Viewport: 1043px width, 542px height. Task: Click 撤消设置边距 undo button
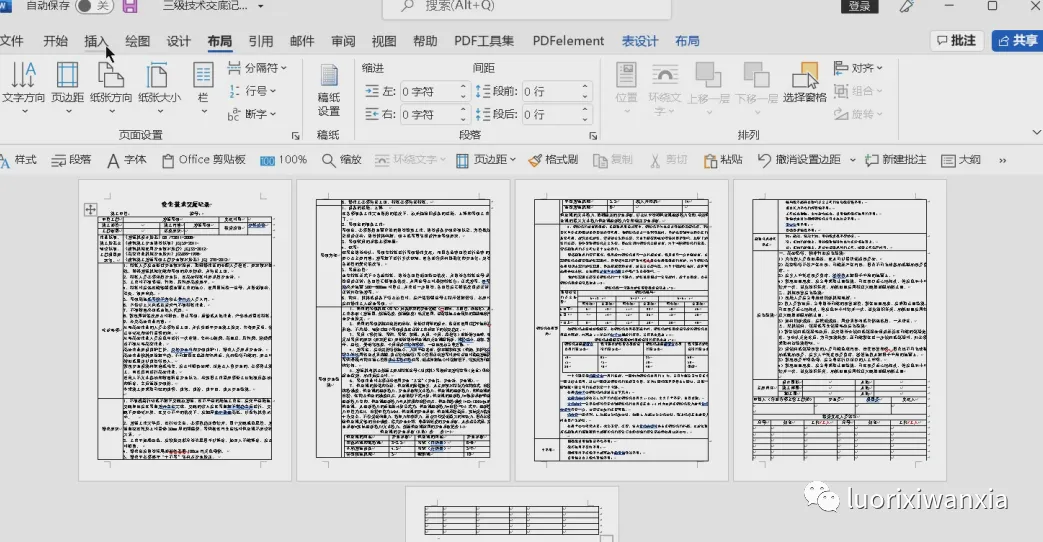click(x=800, y=160)
